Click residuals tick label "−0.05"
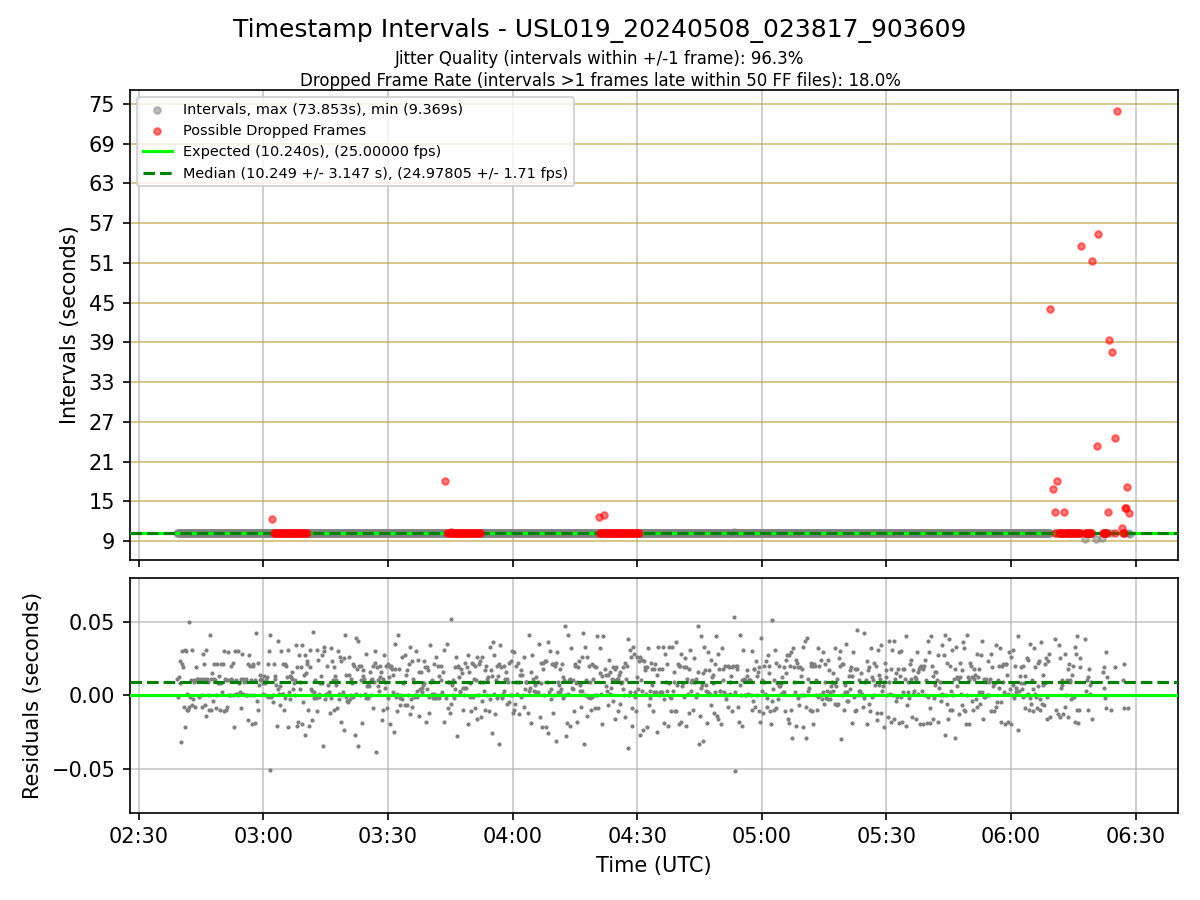The width and height of the screenshot is (1200, 900). 86,770
